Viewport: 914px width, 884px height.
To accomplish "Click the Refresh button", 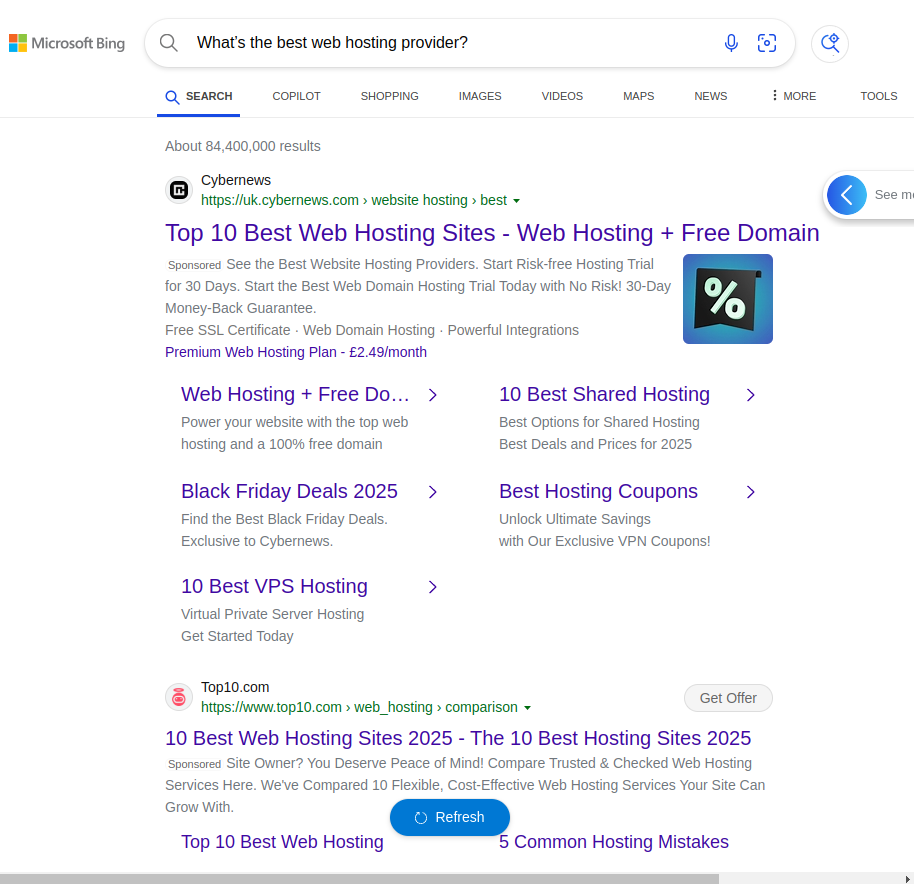I will click(449, 817).
